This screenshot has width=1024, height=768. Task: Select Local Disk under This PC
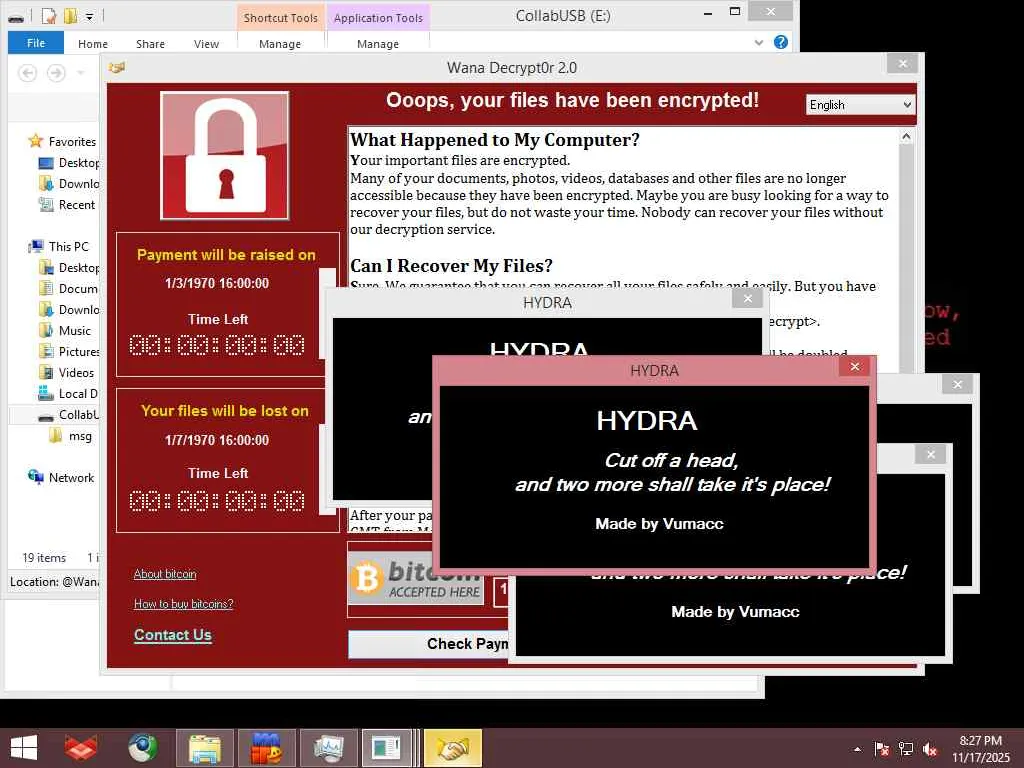pos(68,394)
